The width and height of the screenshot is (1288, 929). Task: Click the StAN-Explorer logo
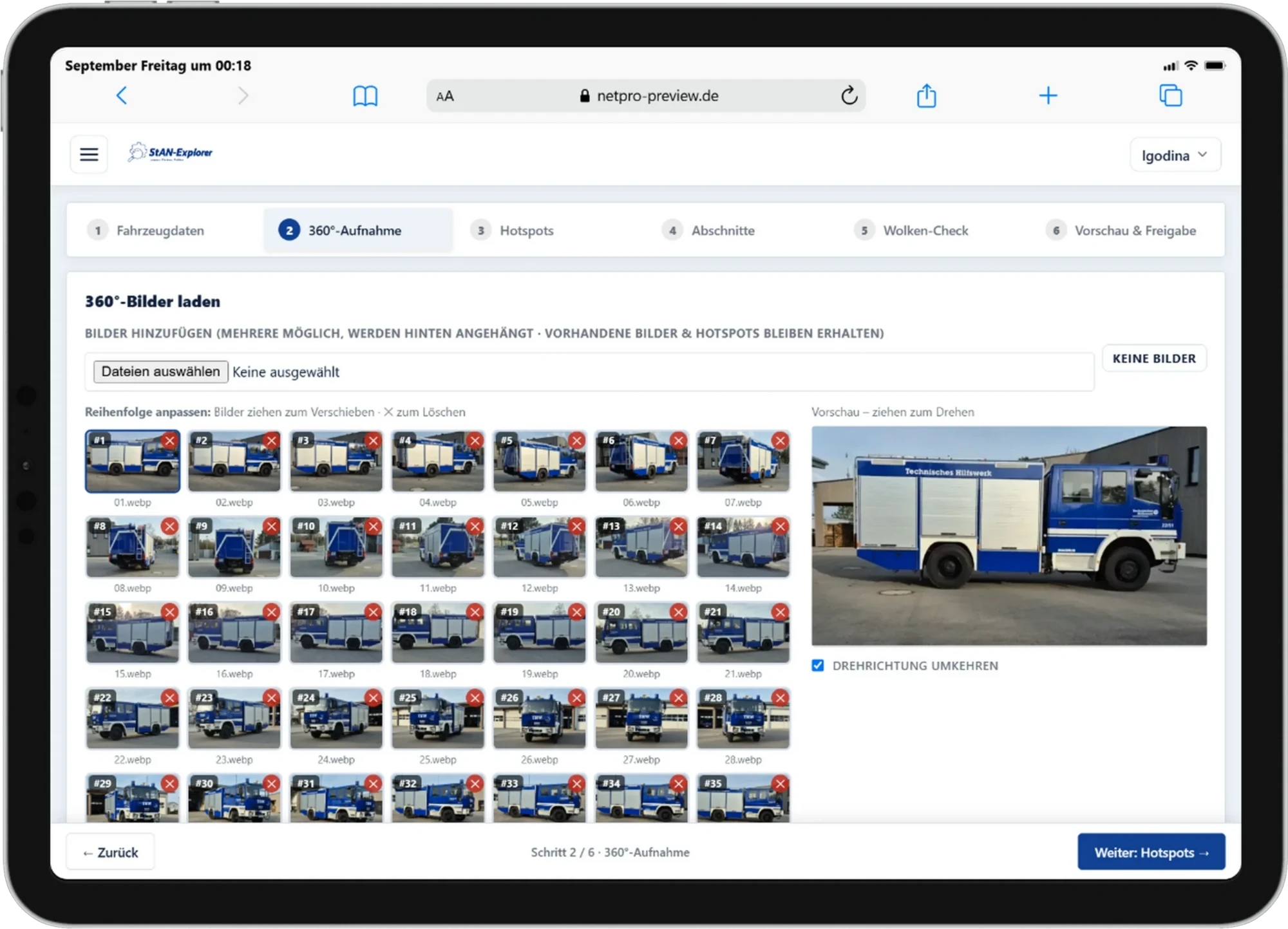[170, 153]
